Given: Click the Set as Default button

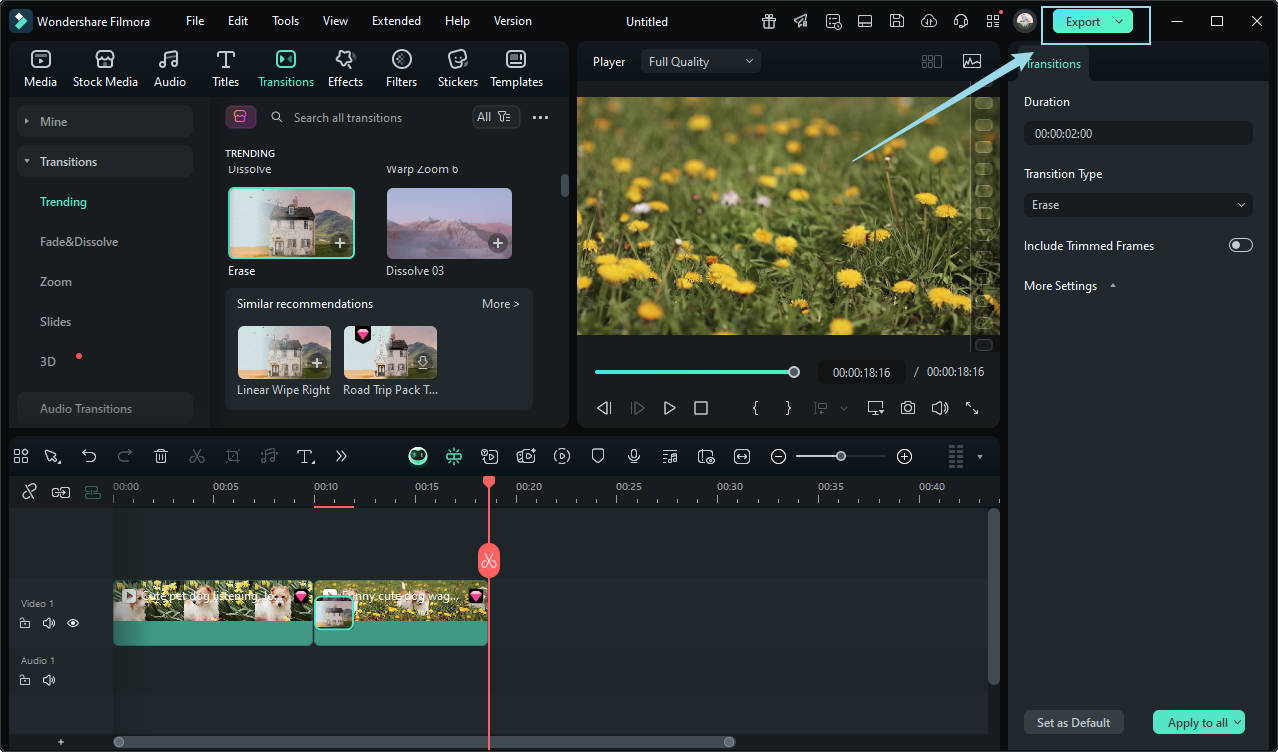Looking at the screenshot, I should point(1074,722).
